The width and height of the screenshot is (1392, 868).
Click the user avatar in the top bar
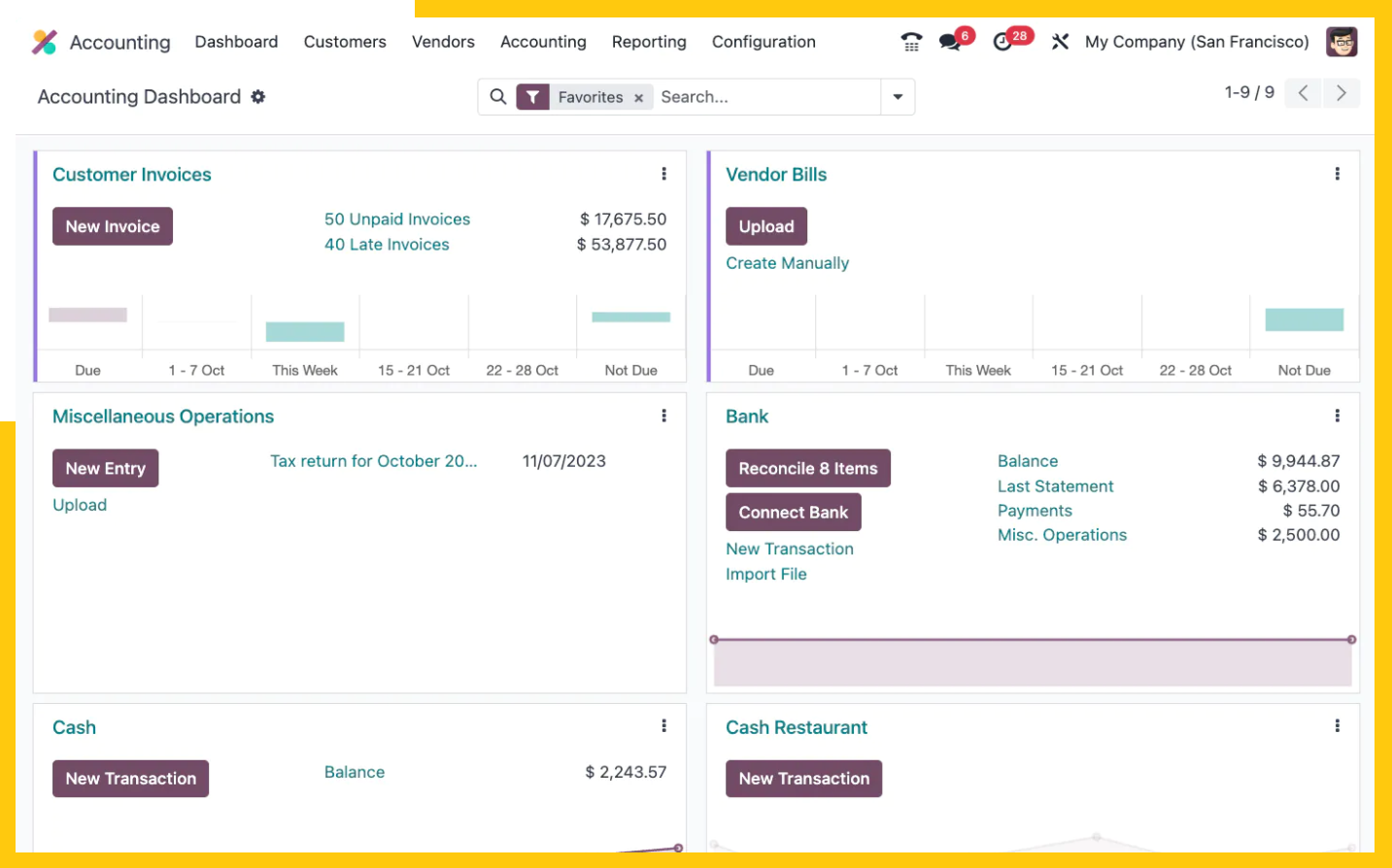tap(1341, 42)
